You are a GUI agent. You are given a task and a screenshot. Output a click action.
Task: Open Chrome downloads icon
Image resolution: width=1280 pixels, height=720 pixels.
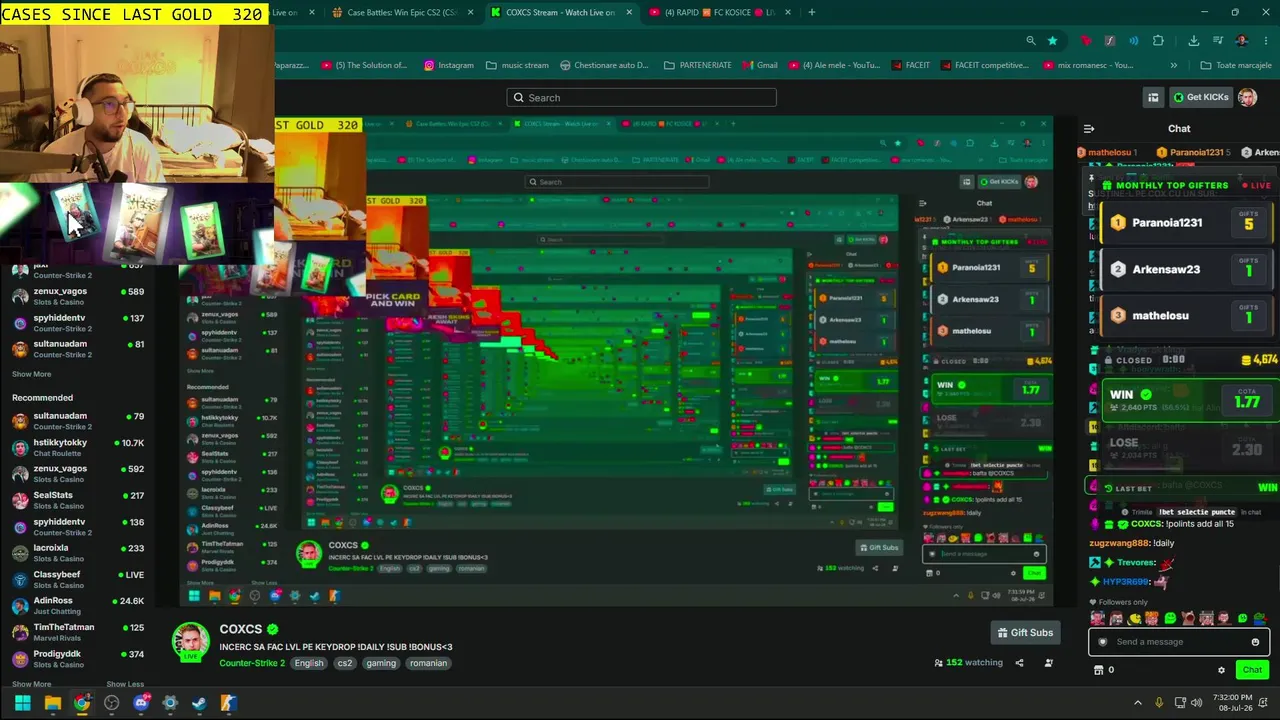1193,41
